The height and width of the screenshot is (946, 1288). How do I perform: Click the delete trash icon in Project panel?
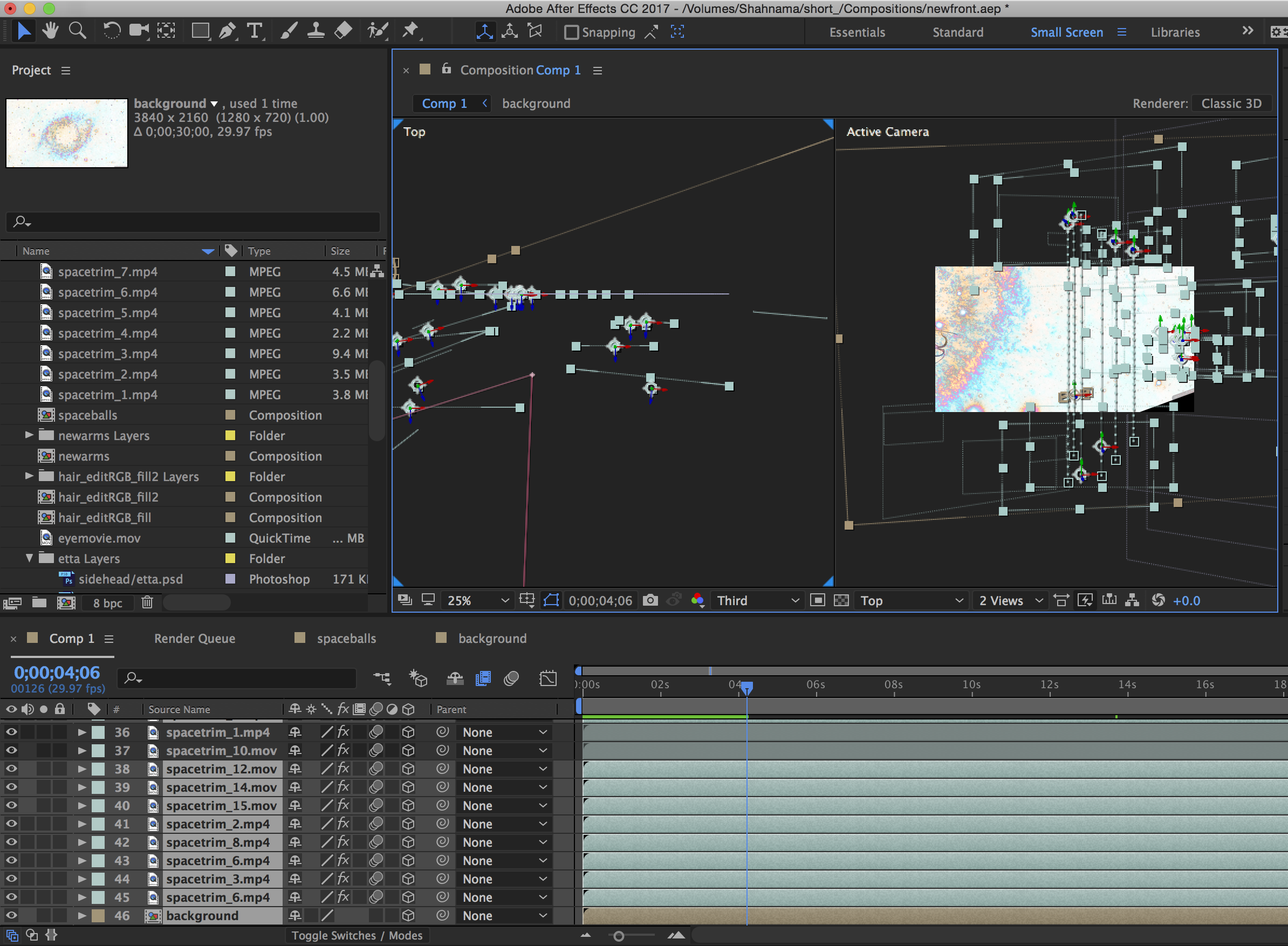(x=147, y=602)
